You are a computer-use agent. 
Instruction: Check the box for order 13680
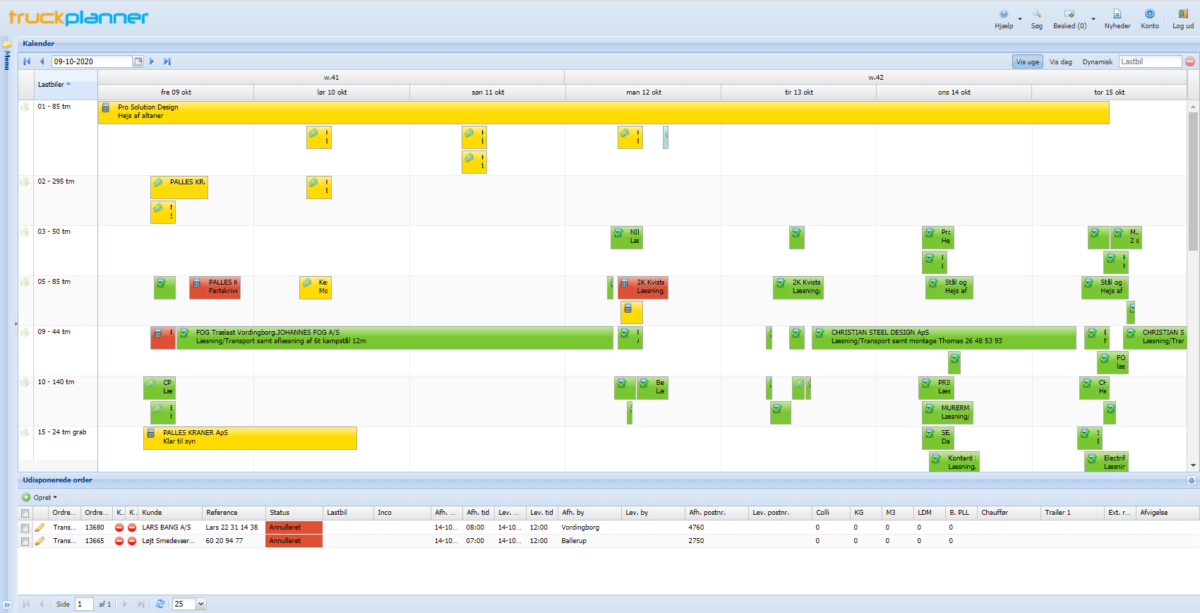pyautogui.click(x=25, y=526)
